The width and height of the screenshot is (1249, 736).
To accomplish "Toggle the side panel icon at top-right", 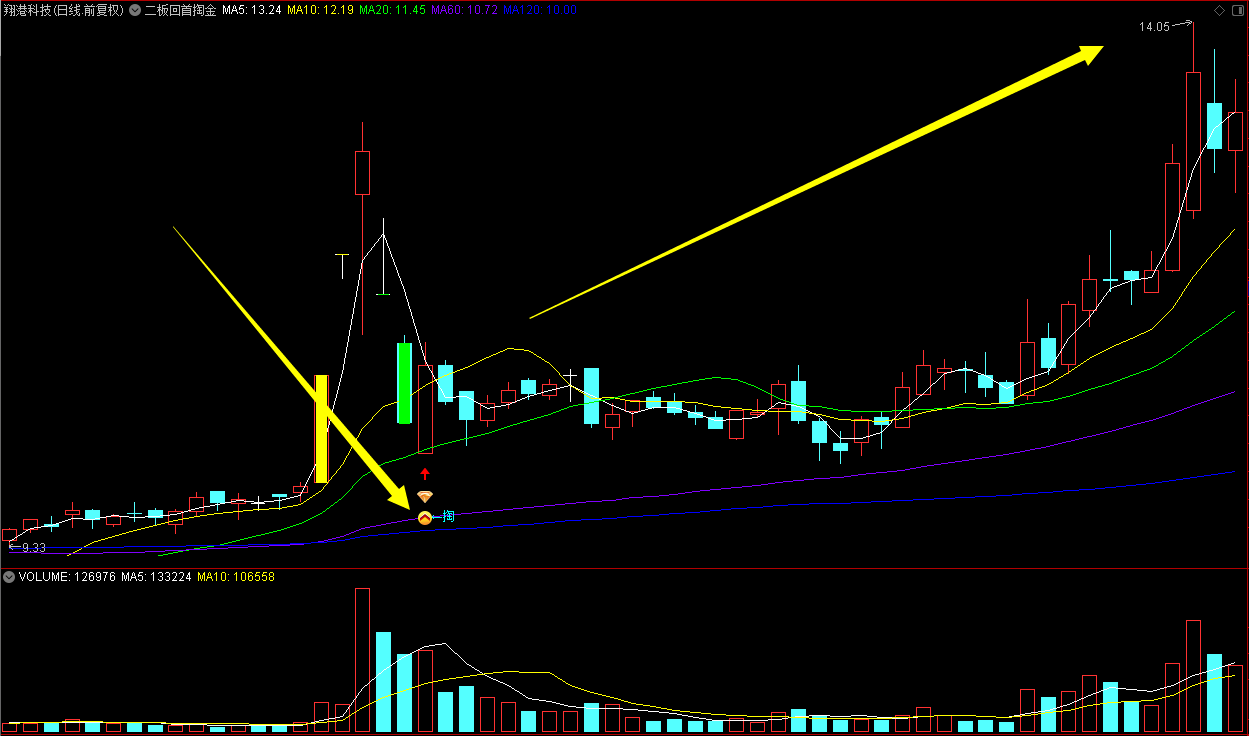I will click(1238, 11).
